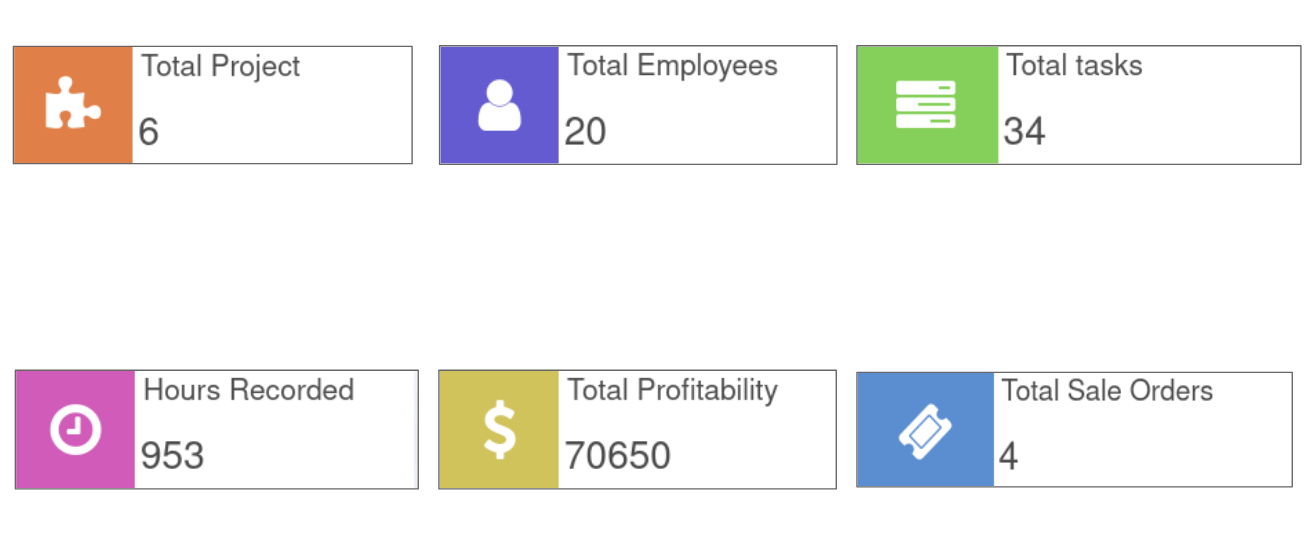This screenshot has width=1310, height=535.
Task: Click the green tile's empty left edge
Action: [x=870, y=105]
